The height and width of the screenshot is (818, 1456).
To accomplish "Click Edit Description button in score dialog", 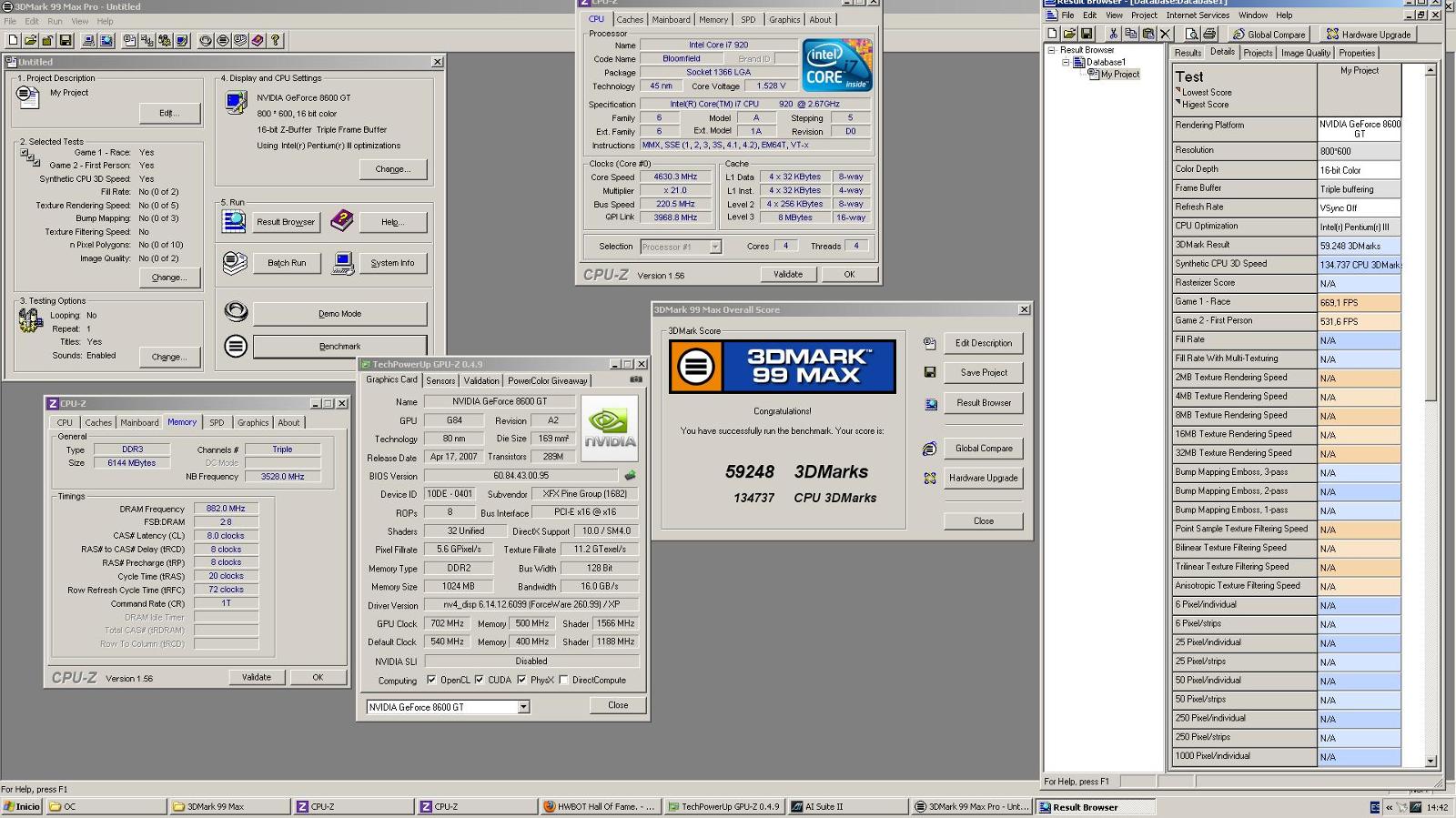I will click(x=983, y=343).
